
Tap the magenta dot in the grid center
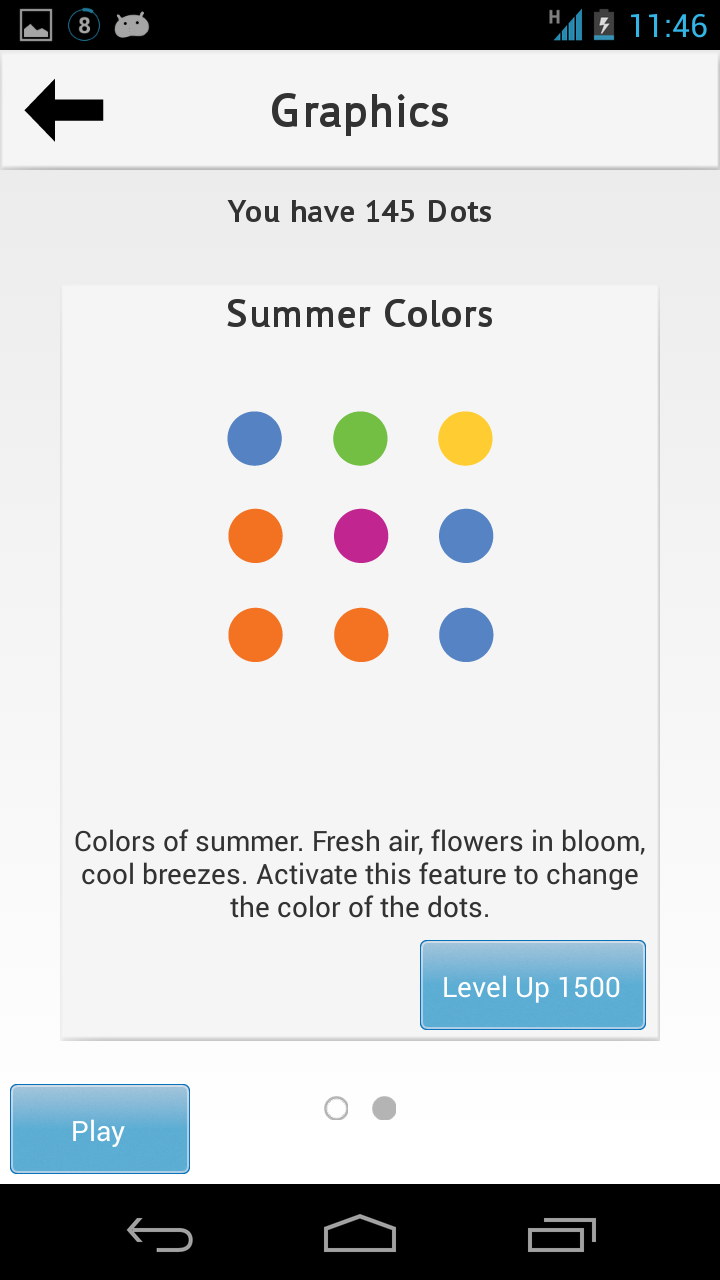360,536
